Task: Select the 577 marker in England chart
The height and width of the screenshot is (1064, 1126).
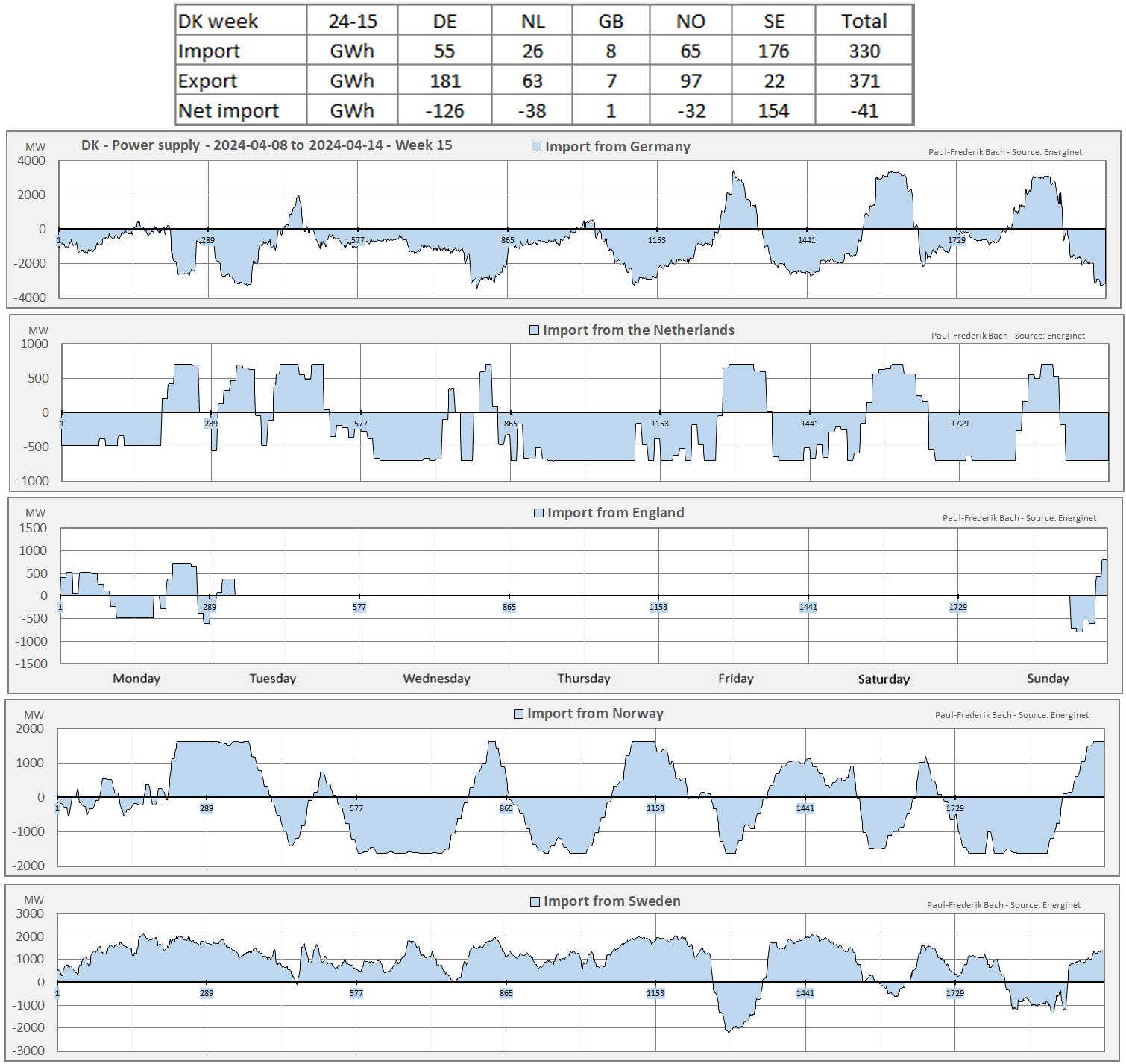Action: coord(359,607)
